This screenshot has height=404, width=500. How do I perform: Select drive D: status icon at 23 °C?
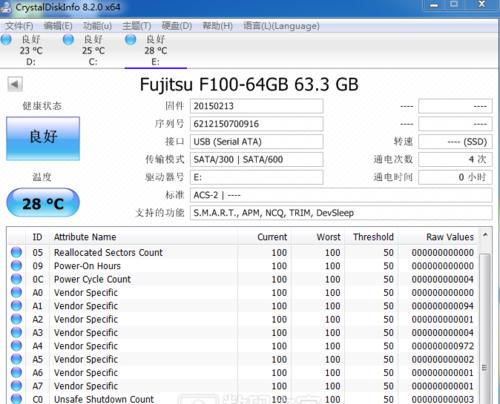point(6,39)
